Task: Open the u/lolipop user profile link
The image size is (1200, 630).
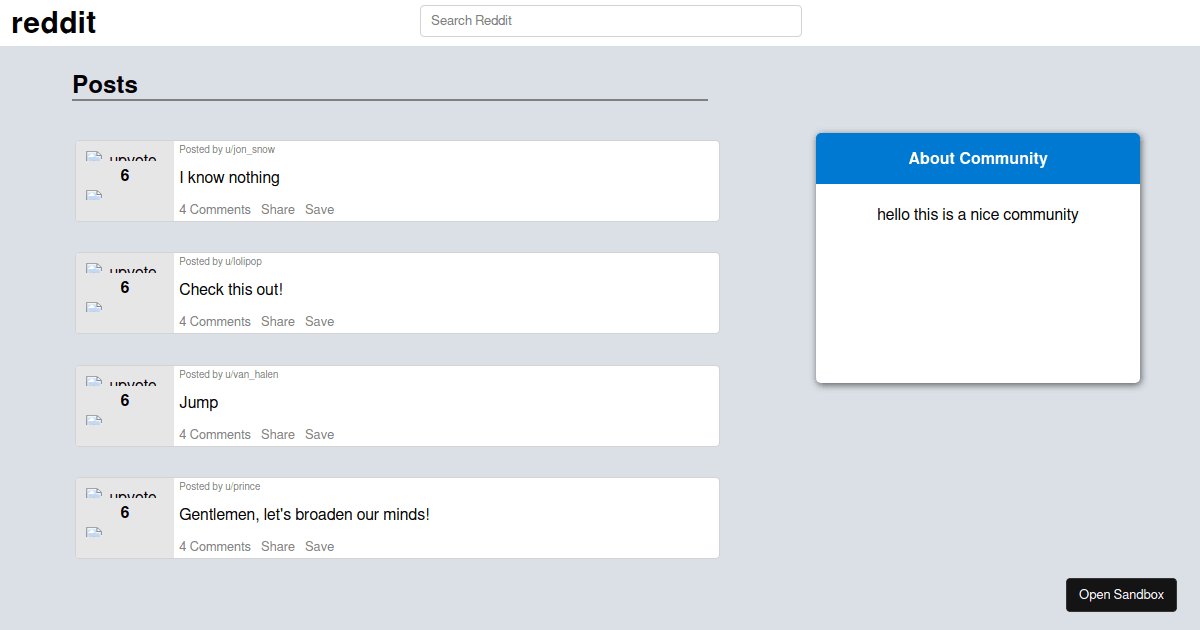Action: tap(243, 262)
